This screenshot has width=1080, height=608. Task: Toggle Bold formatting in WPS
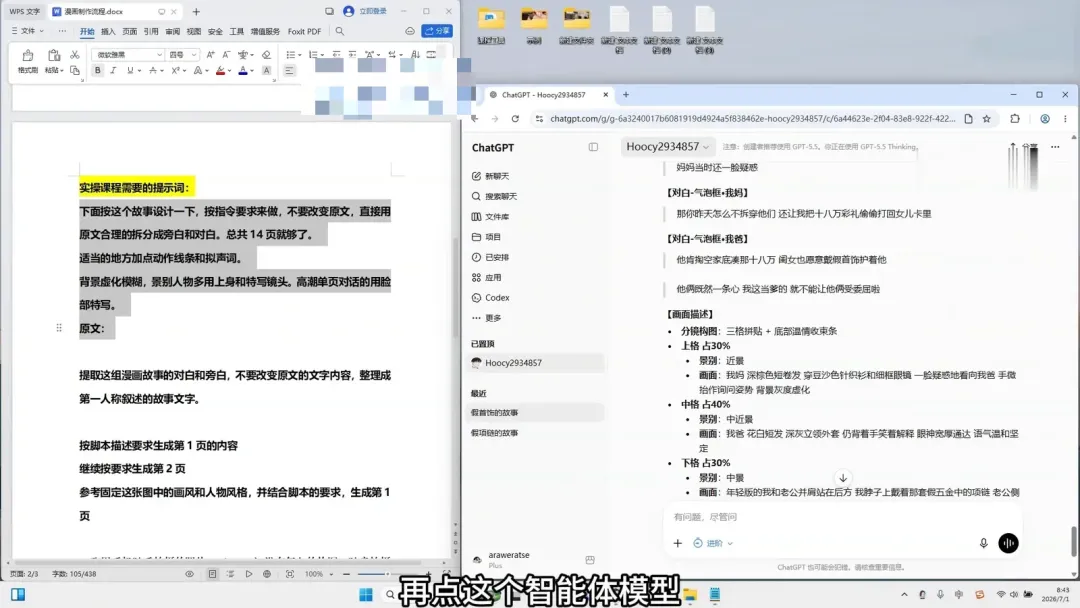click(98, 70)
